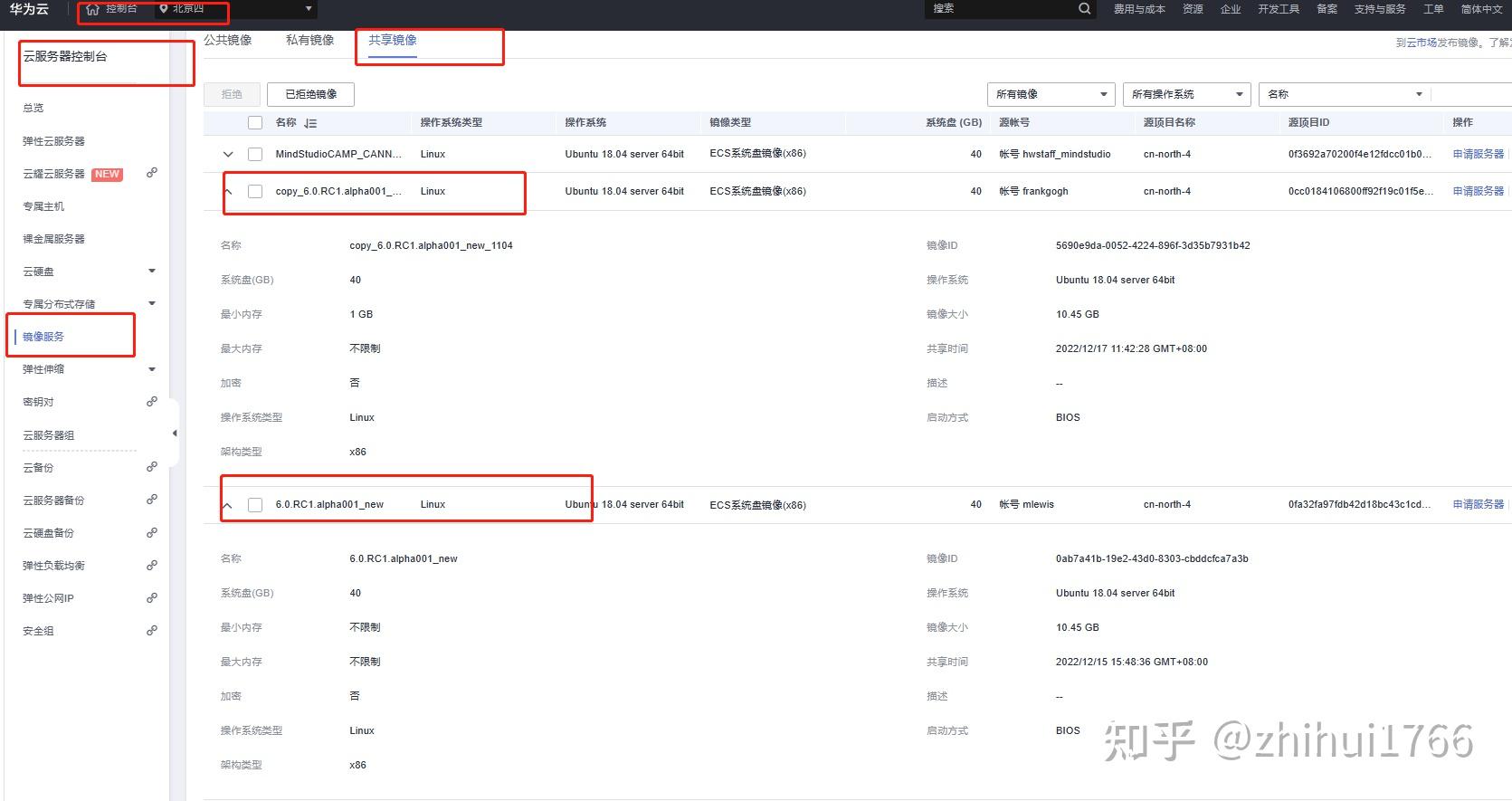Open 弹性云服务器 in the sidebar

[x=53, y=141]
